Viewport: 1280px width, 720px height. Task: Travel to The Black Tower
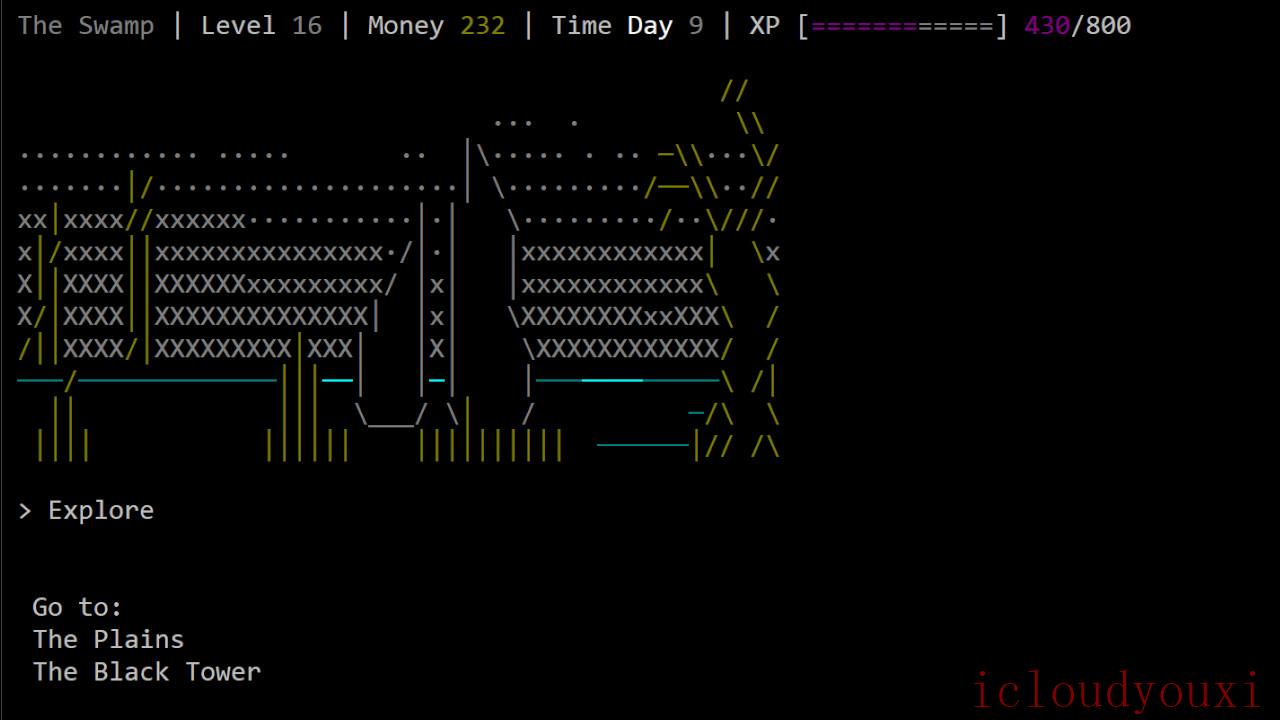tap(146, 672)
